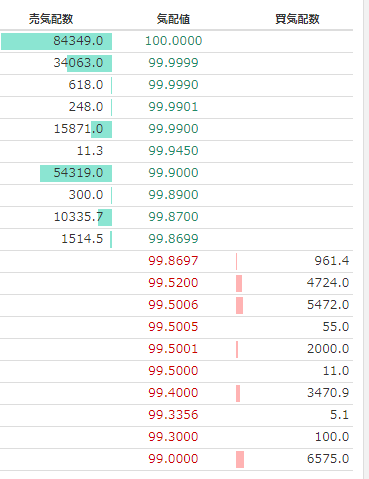Select ask price 99.9901
Image resolution: width=369 pixels, height=479 pixels.
coord(174,107)
